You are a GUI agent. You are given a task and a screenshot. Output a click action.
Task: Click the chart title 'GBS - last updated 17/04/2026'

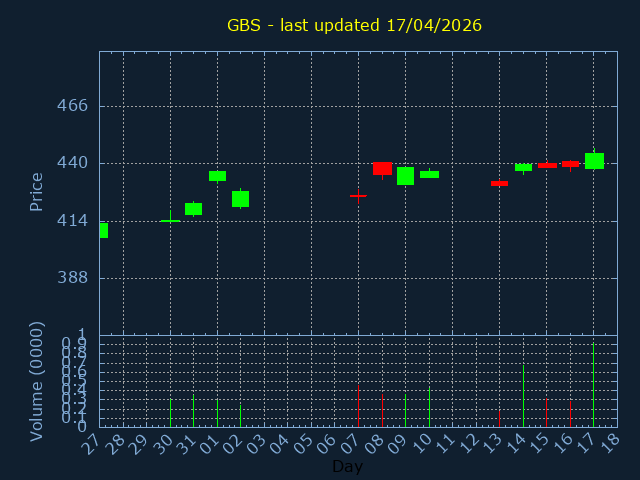pyautogui.click(x=354, y=25)
